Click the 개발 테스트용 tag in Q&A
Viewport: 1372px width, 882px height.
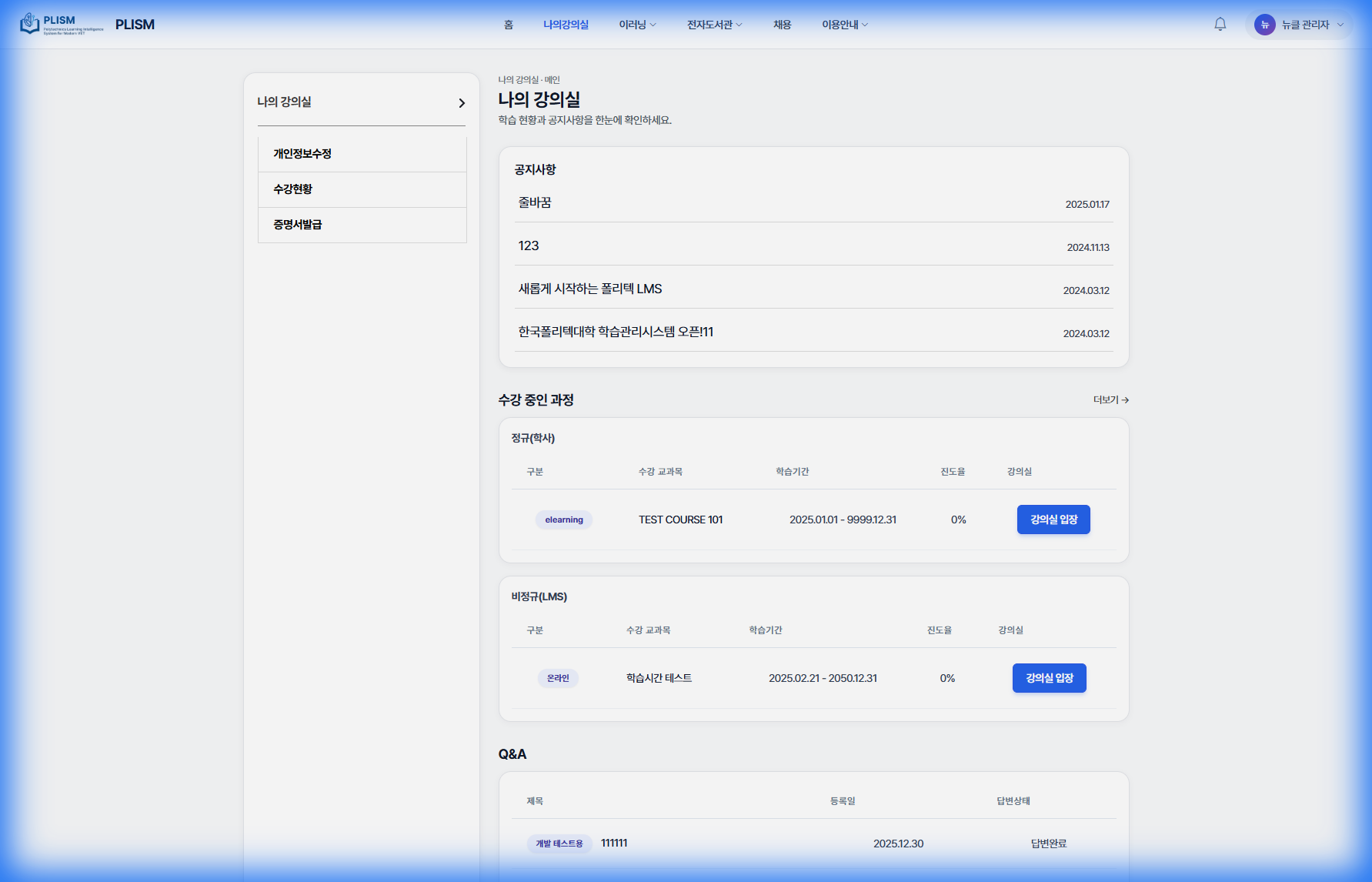point(559,844)
